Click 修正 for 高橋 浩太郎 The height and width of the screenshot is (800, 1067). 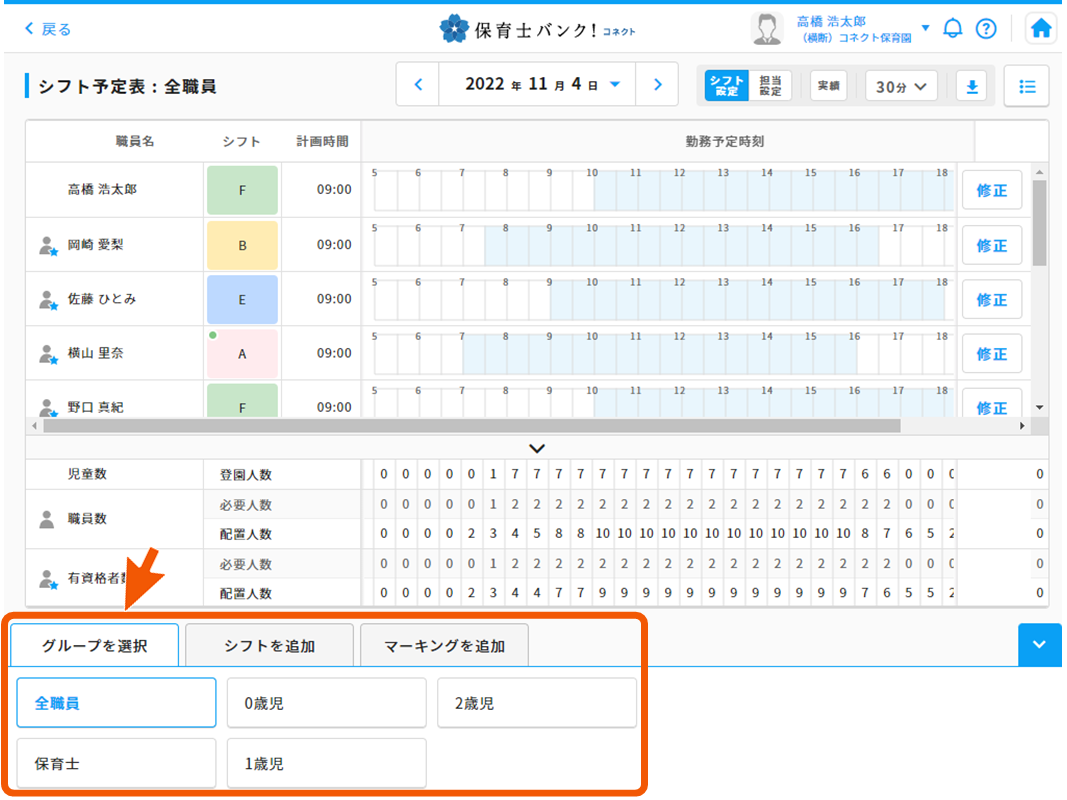[x=992, y=190]
